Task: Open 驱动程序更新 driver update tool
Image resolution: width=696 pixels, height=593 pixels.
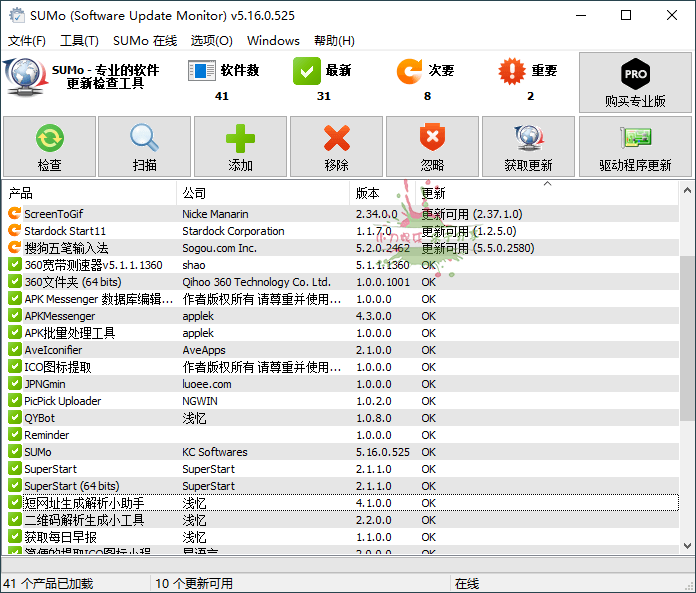Action: pos(635,138)
